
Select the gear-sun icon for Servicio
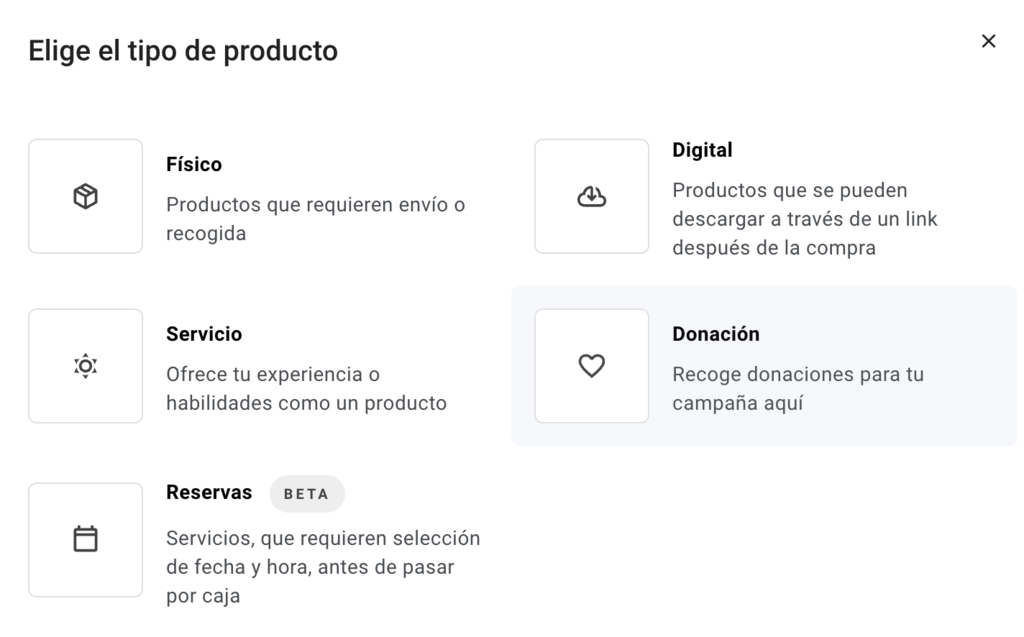[x=85, y=365]
